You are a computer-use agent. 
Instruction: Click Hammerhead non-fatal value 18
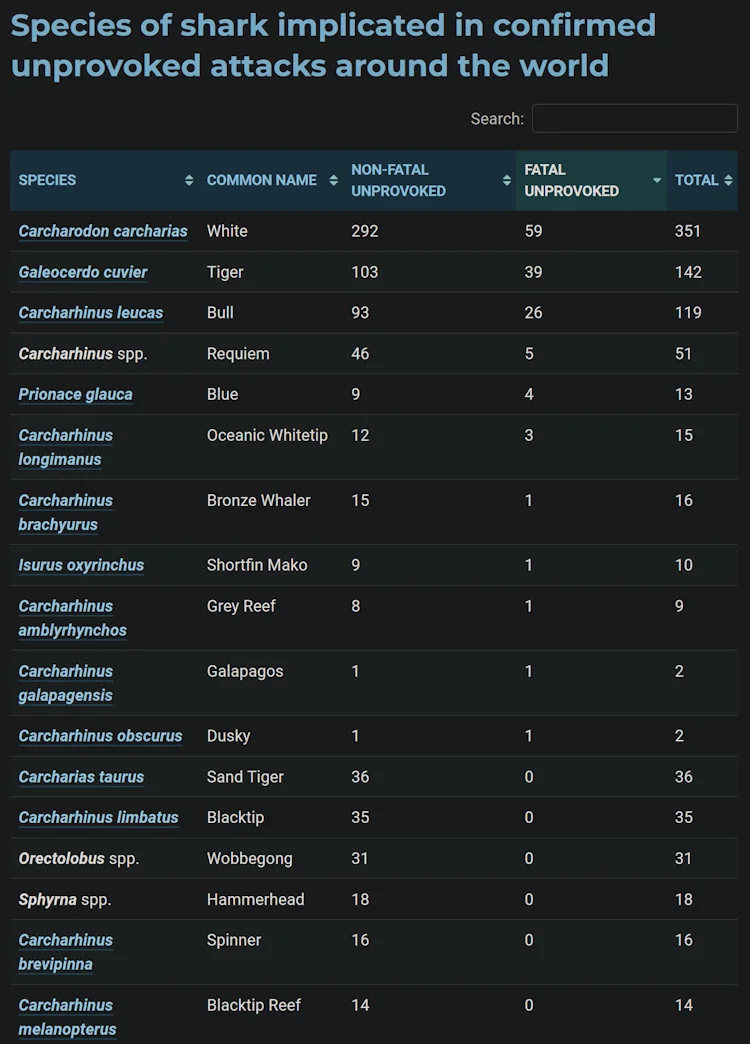(360, 900)
